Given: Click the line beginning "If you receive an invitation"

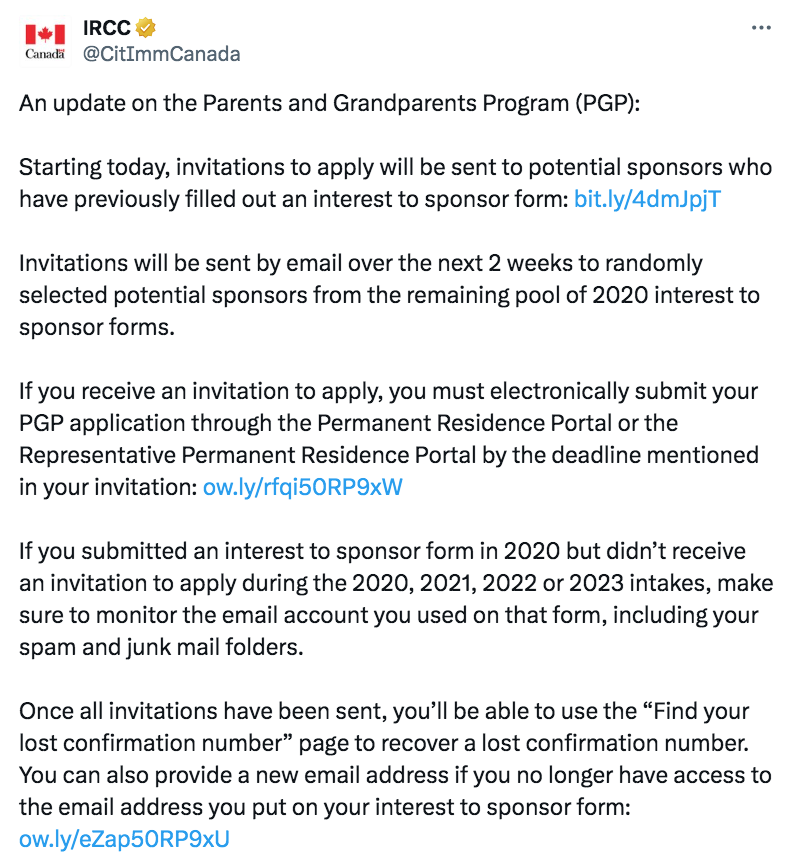Looking at the screenshot, I should pos(388,391).
